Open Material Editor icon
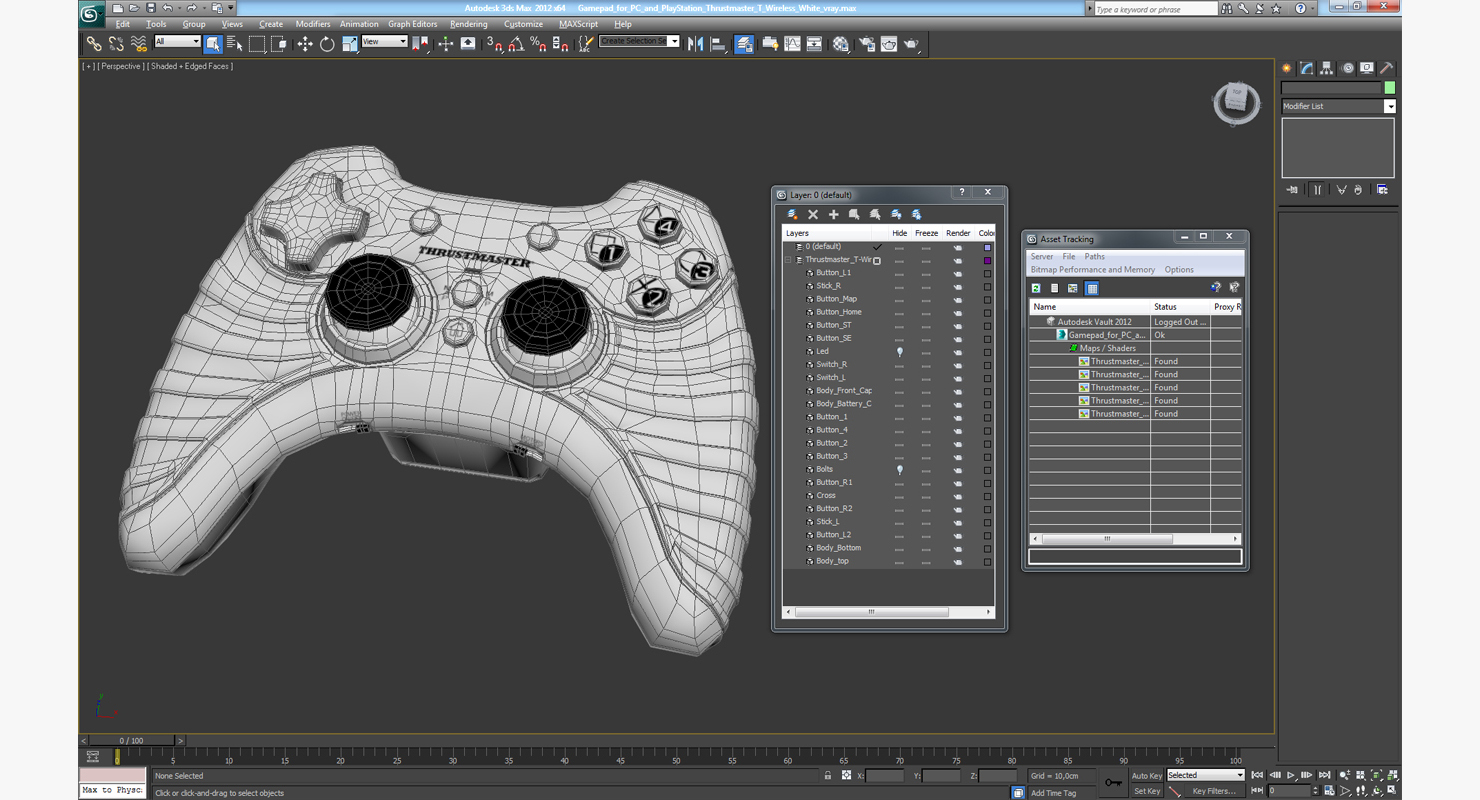The width and height of the screenshot is (1480, 800). tap(841, 44)
